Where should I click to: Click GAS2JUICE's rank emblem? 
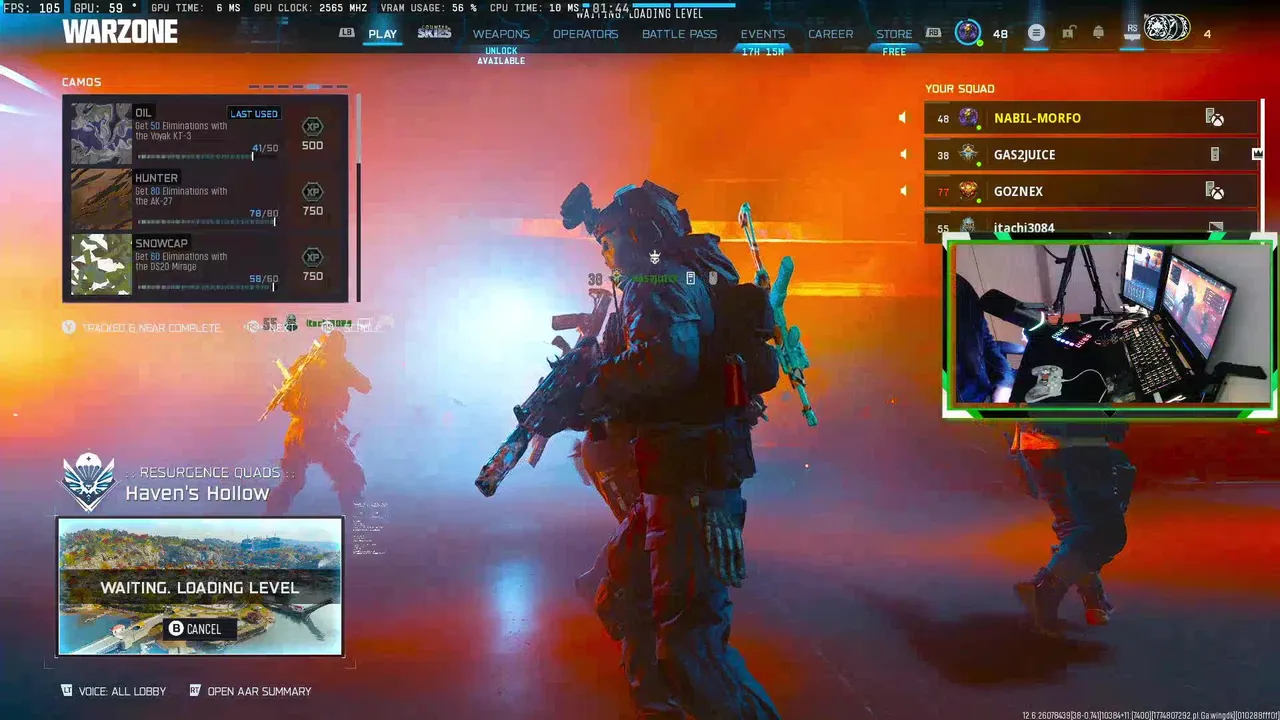pyautogui.click(x=968, y=154)
